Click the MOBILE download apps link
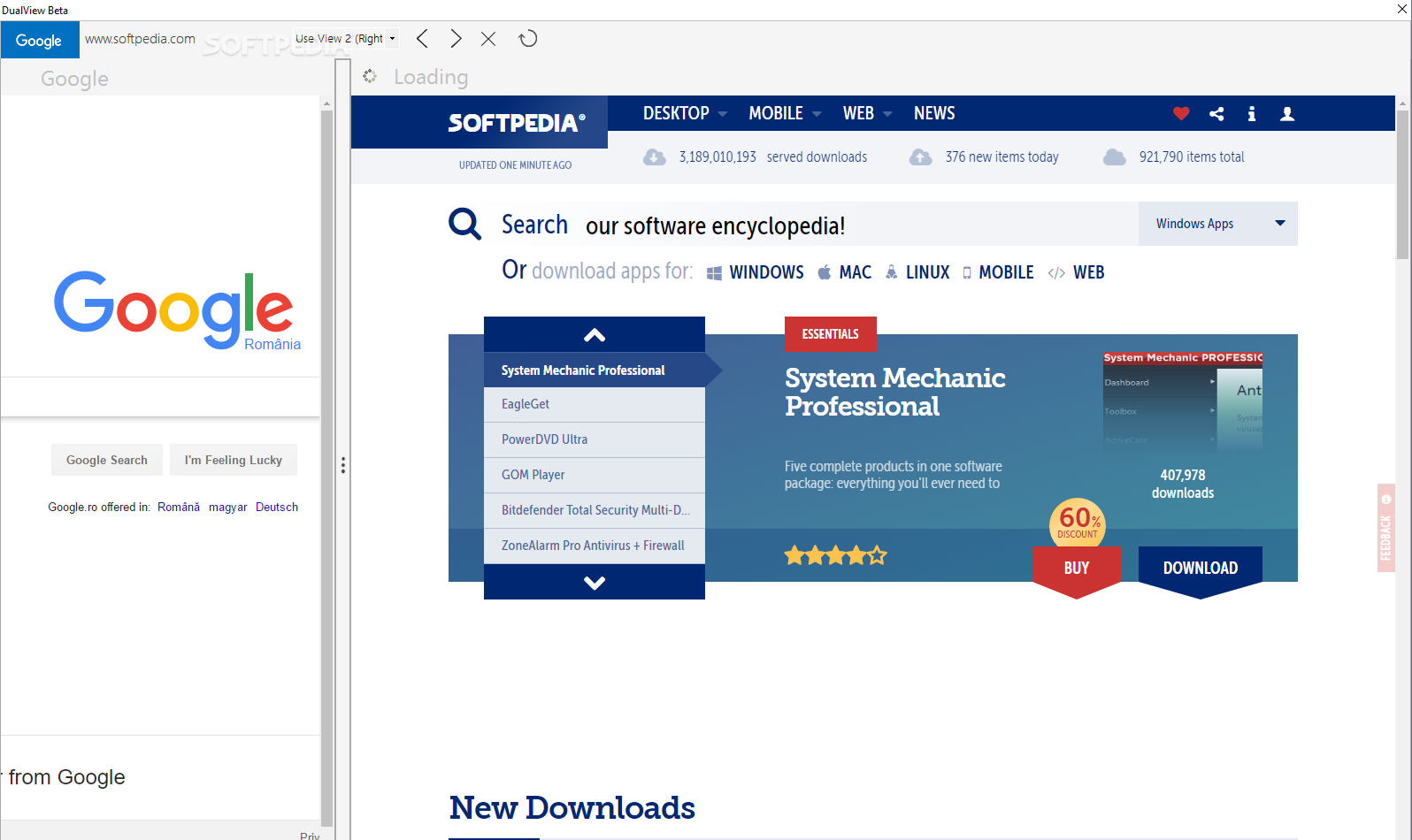Viewport: 1412px width, 840px height. [1006, 272]
